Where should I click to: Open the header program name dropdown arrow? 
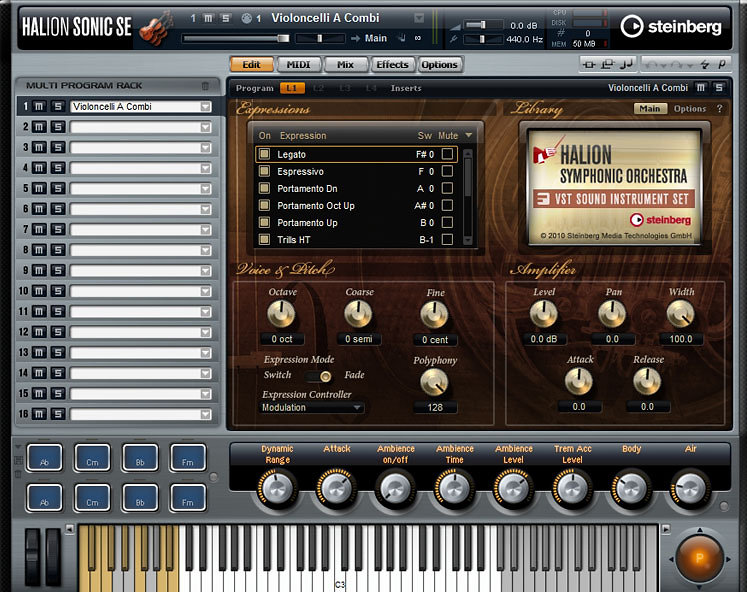(x=419, y=18)
